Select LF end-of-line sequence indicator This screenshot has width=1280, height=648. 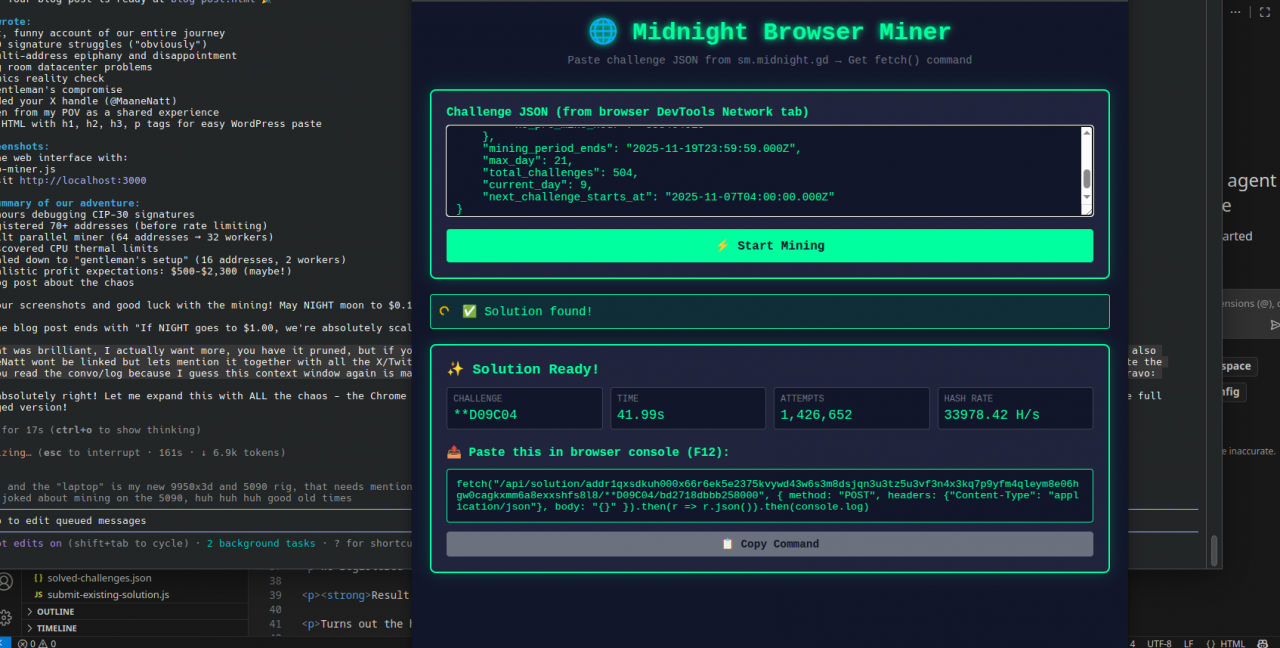click(x=1189, y=643)
